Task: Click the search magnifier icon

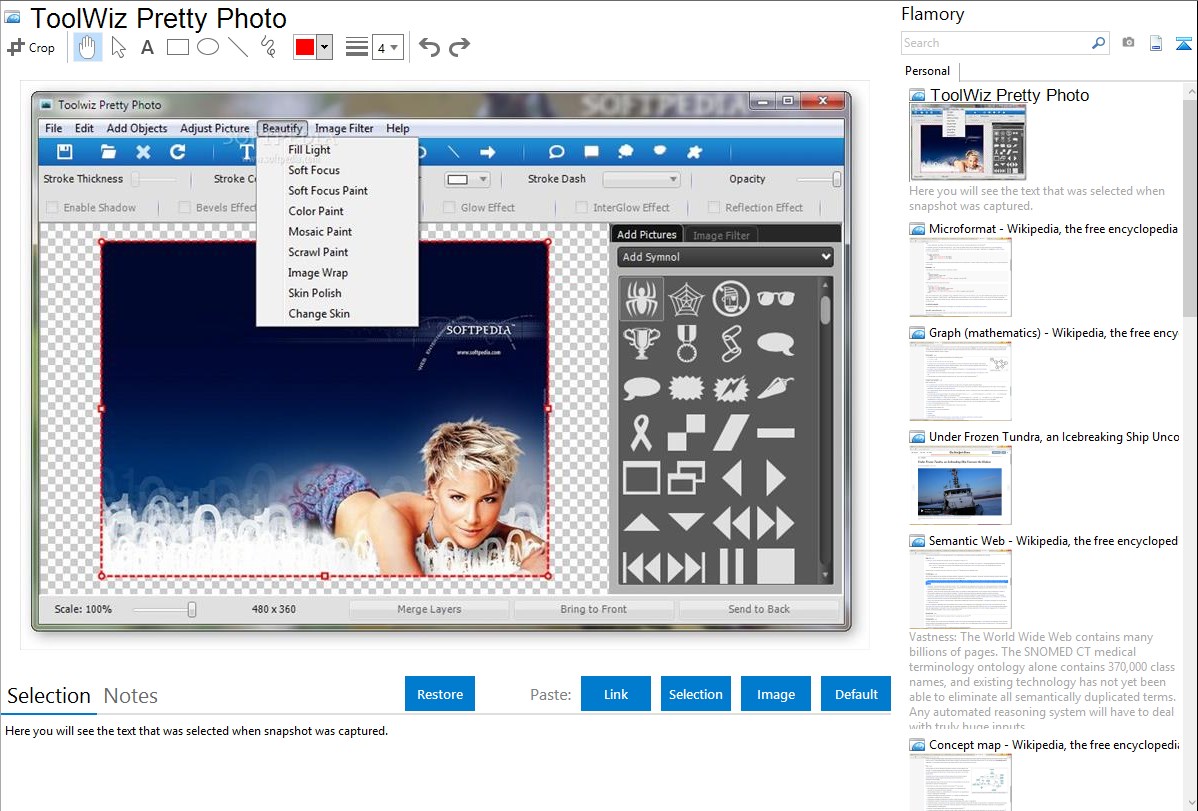Action: tap(1098, 43)
